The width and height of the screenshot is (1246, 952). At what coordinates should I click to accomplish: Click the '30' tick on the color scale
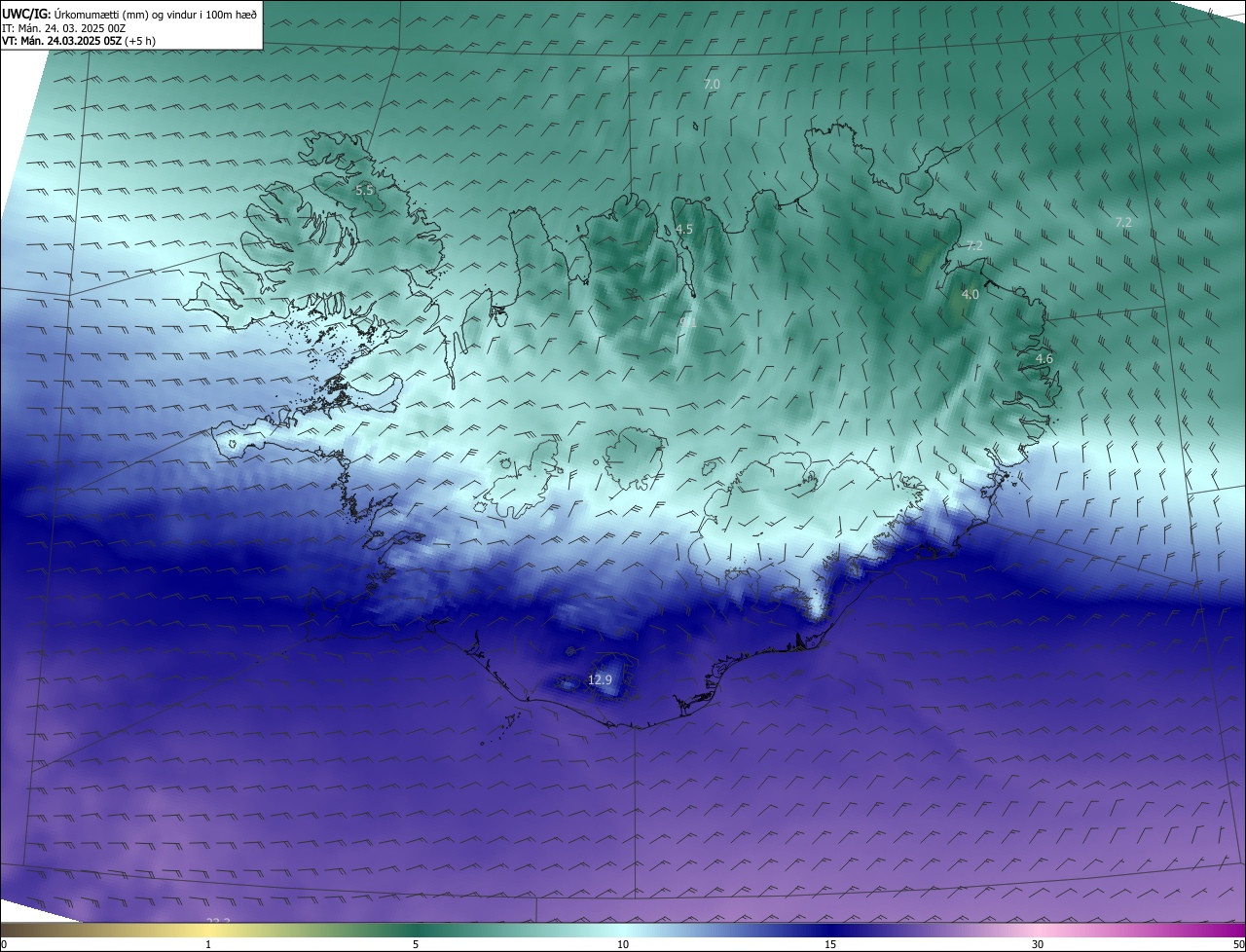[1038, 944]
